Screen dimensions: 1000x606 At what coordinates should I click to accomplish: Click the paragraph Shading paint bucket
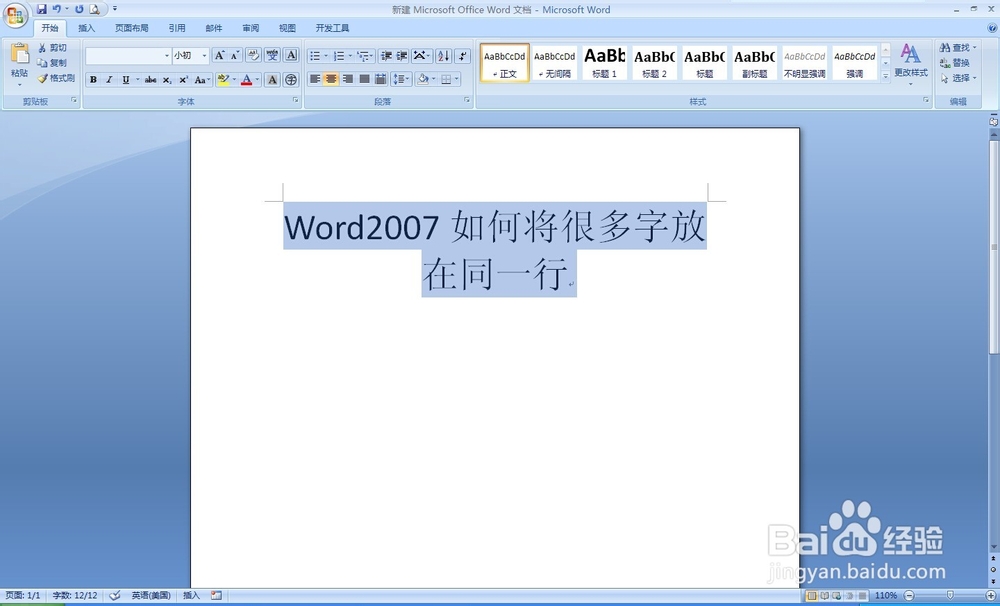click(x=422, y=79)
